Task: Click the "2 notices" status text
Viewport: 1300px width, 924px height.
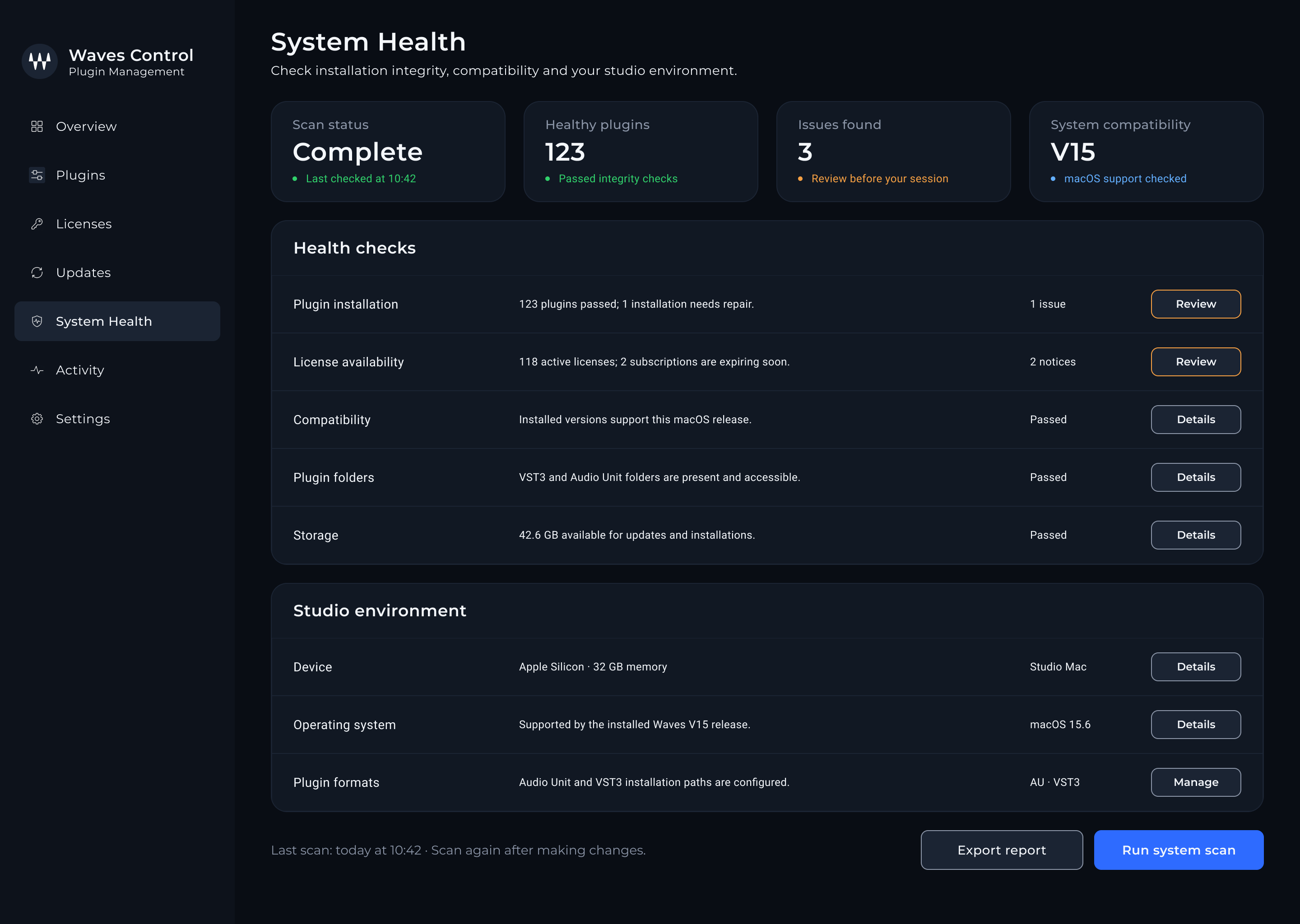Action: click(1052, 362)
